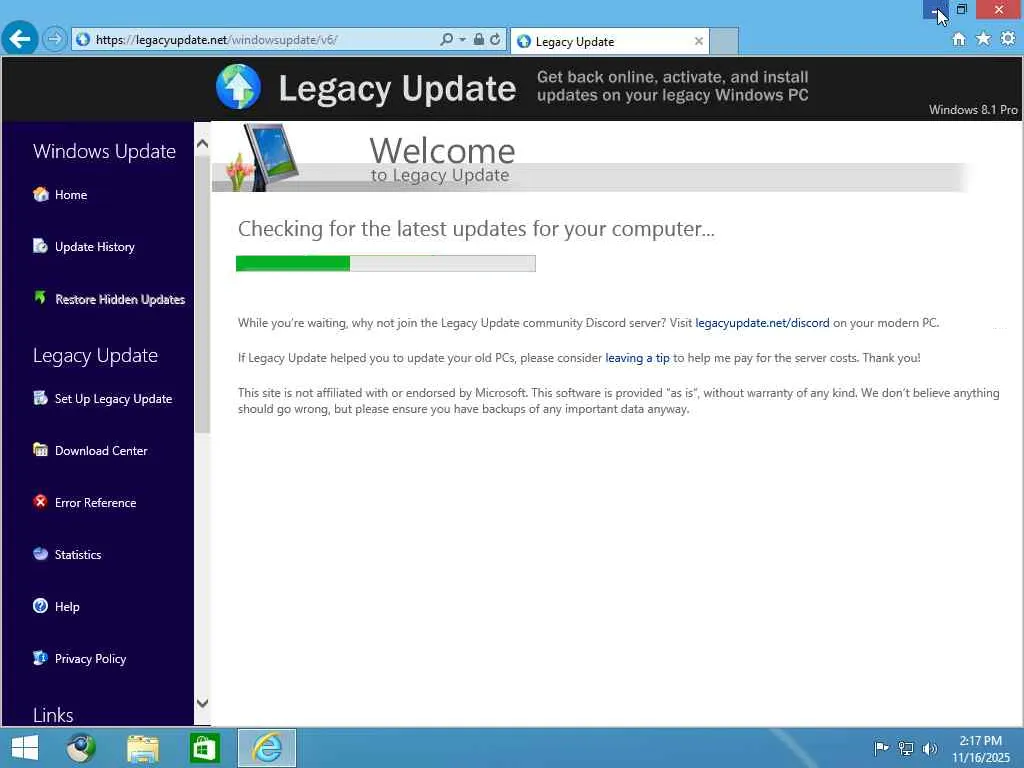This screenshot has height=768, width=1024.
Task: Open Set Up Legacy Update link
Action: 114,399
